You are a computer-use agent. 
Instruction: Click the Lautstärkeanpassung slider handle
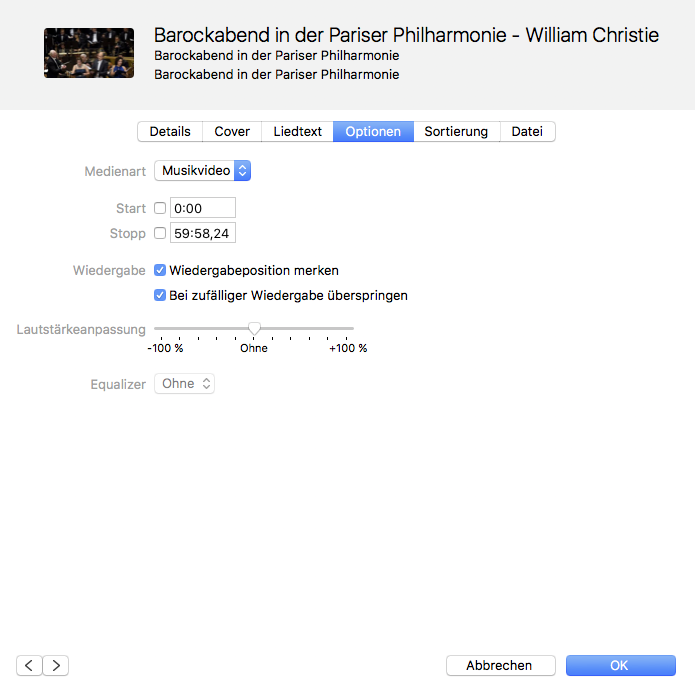pyautogui.click(x=254, y=328)
